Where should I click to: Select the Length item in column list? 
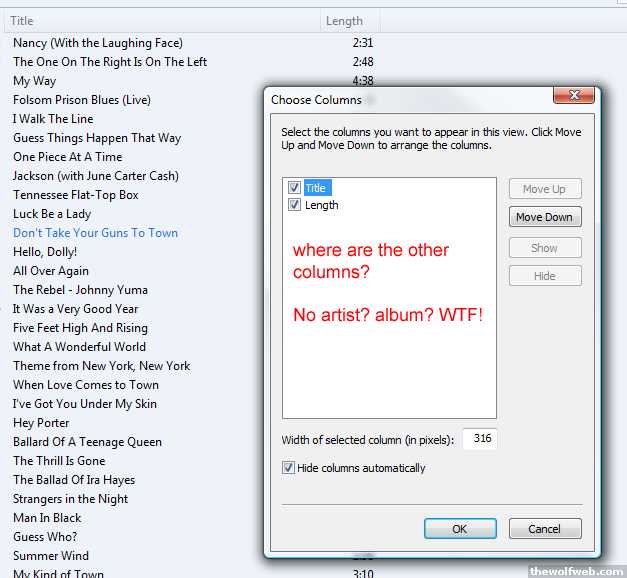click(321, 205)
